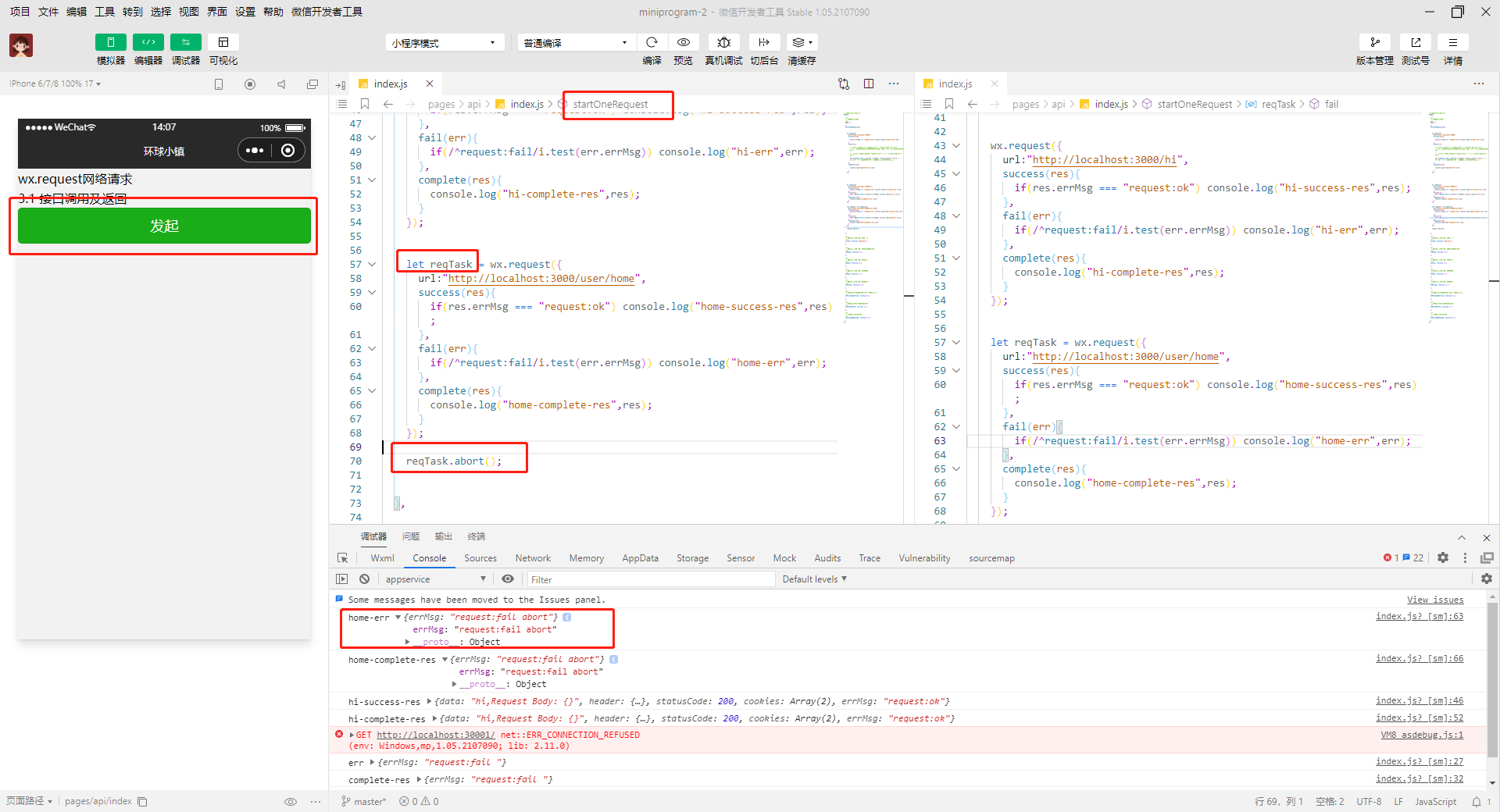Click the split editor icon in left pane

click(x=869, y=84)
